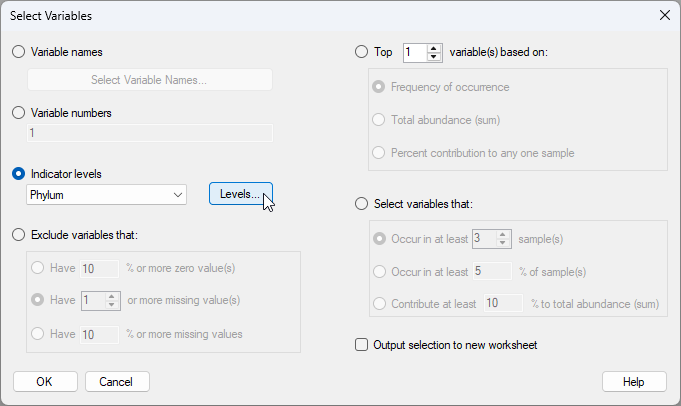Select the Variable names radio option

19,52
